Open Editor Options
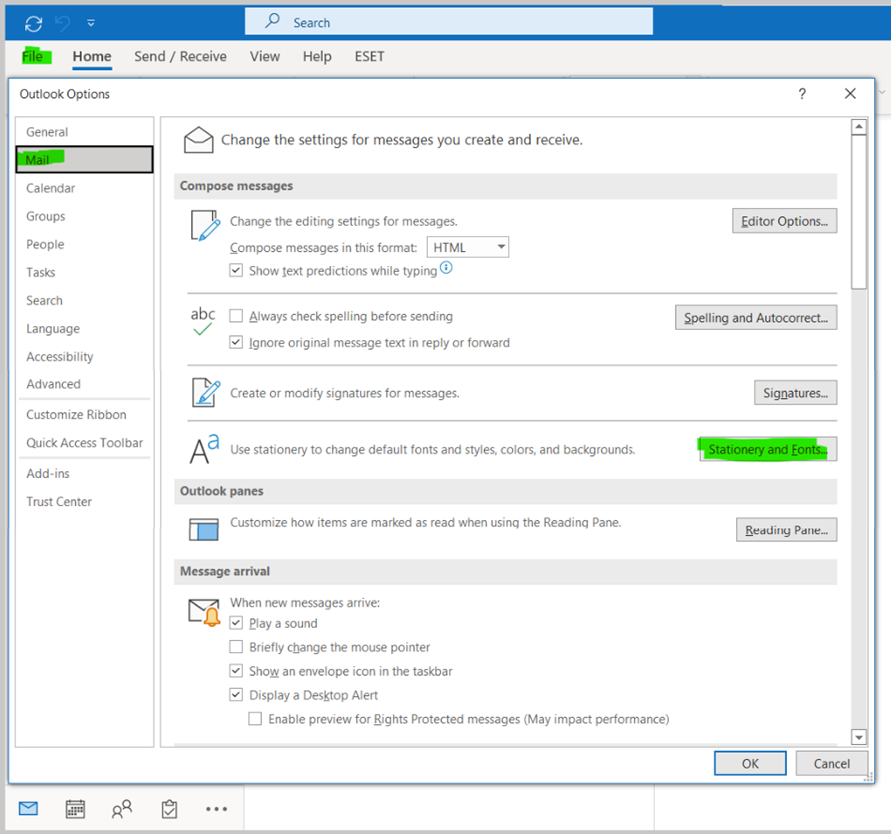 [784, 221]
